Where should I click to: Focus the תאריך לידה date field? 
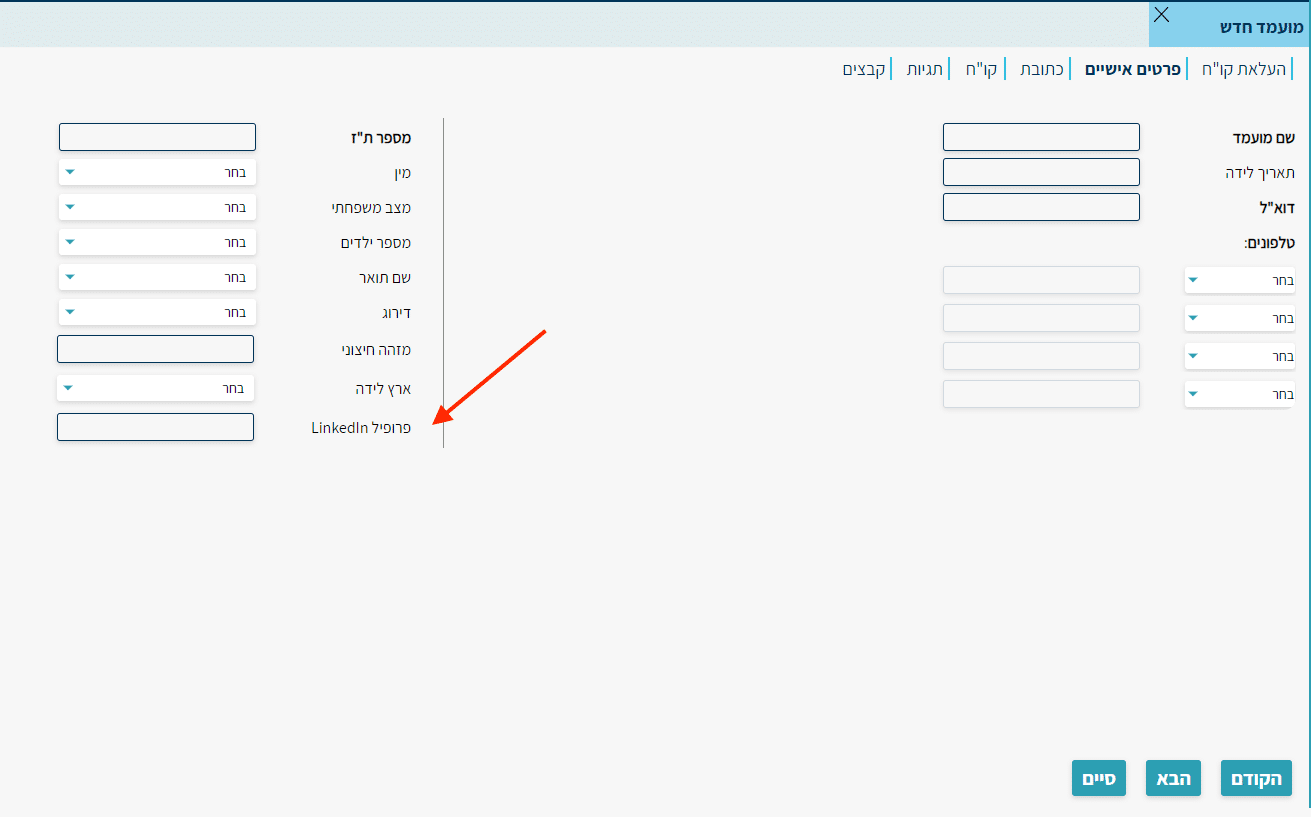1041,172
